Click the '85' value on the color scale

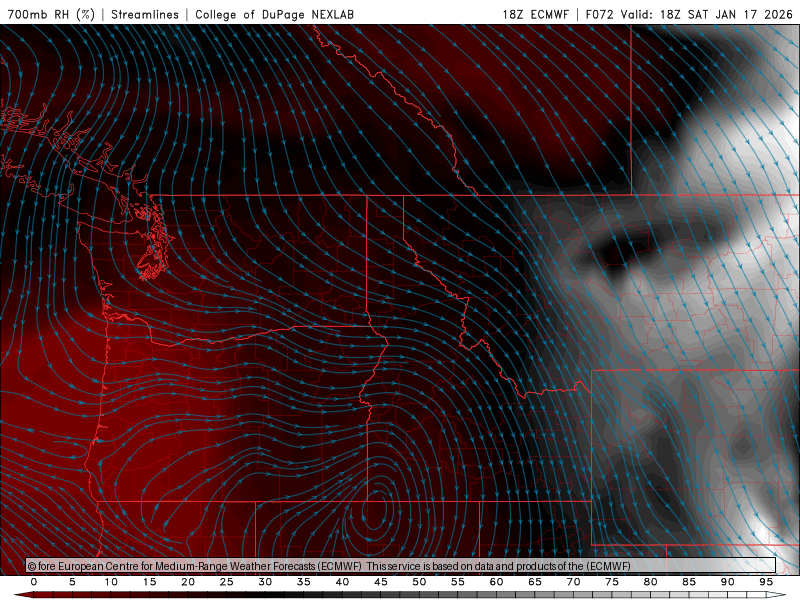pyautogui.click(x=689, y=582)
